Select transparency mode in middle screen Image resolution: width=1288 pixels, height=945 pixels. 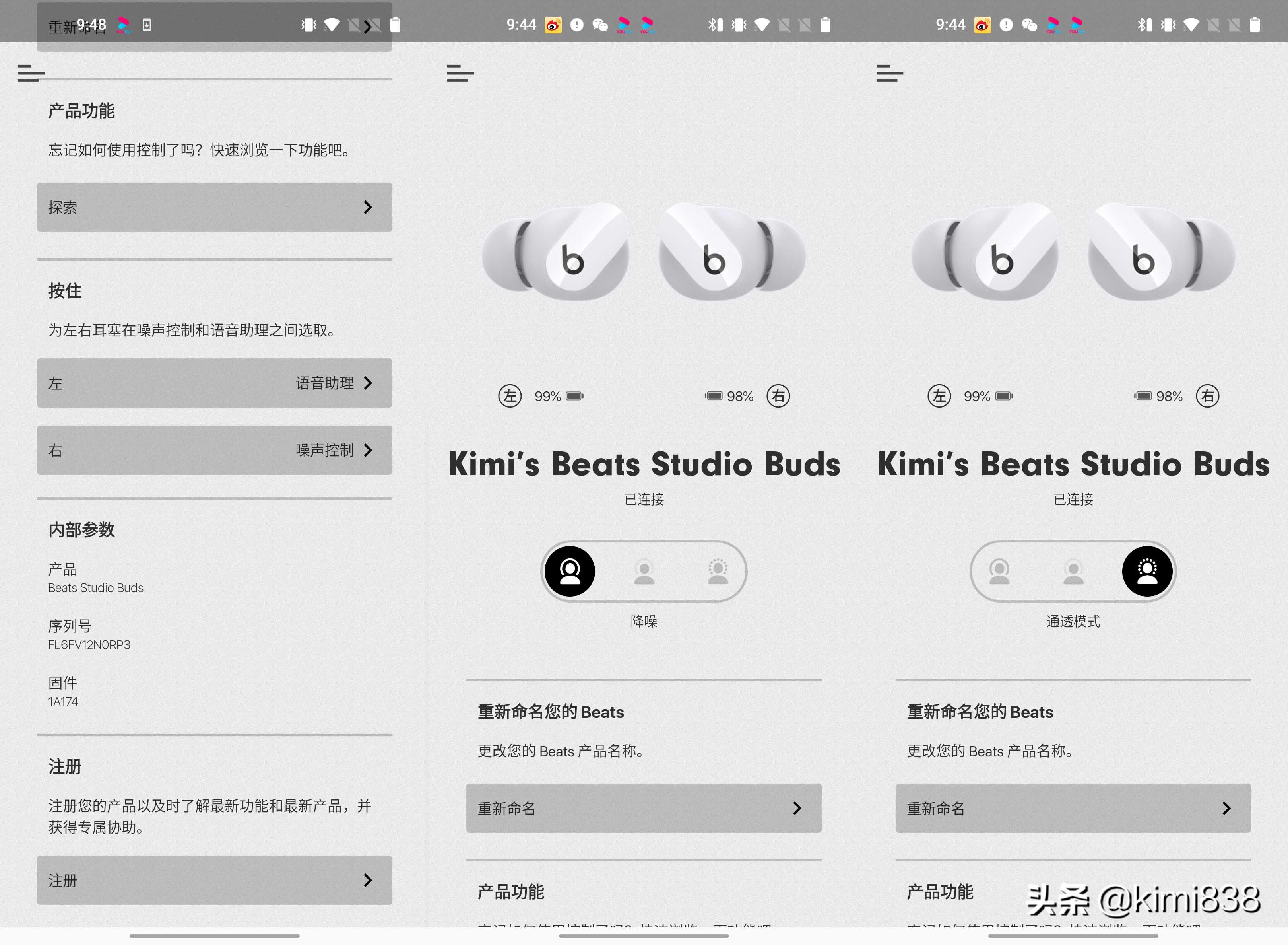coord(718,571)
